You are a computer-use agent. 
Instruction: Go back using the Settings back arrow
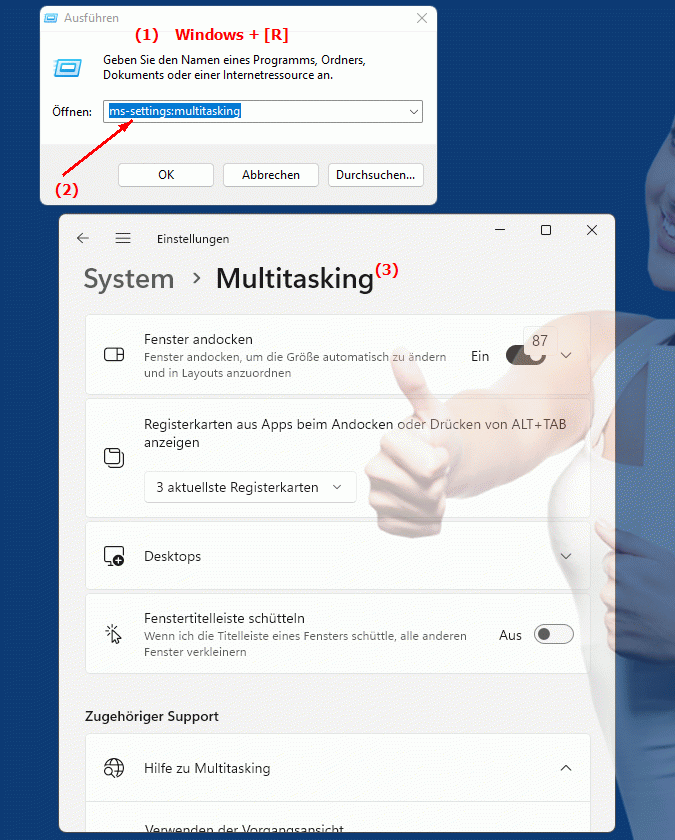[82, 238]
